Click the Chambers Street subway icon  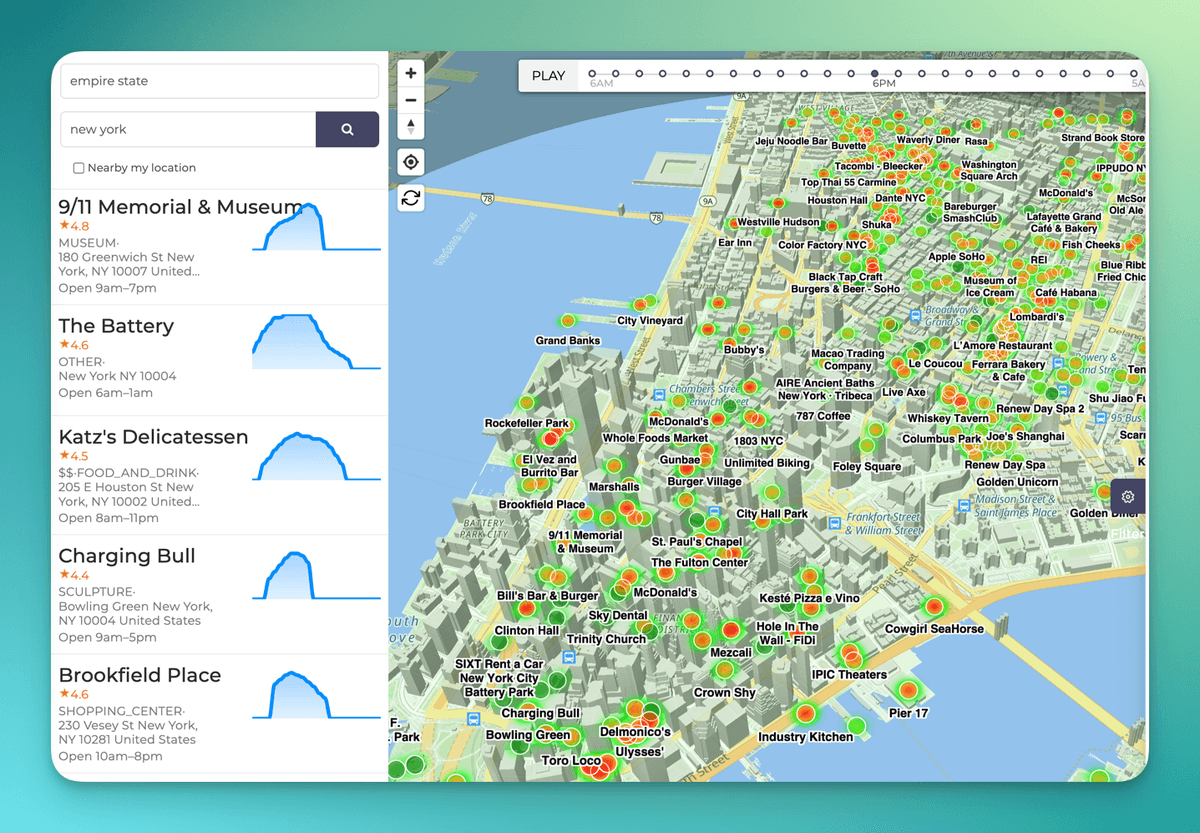(660, 396)
